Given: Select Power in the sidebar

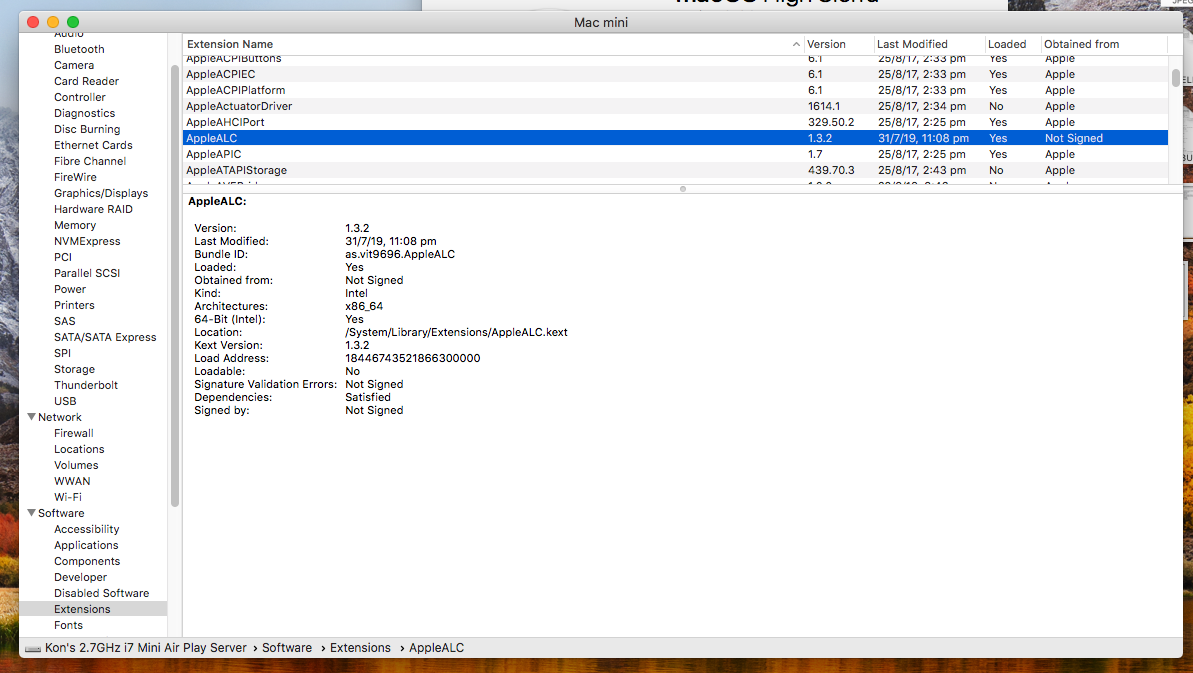Looking at the screenshot, I should pos(70,288).
